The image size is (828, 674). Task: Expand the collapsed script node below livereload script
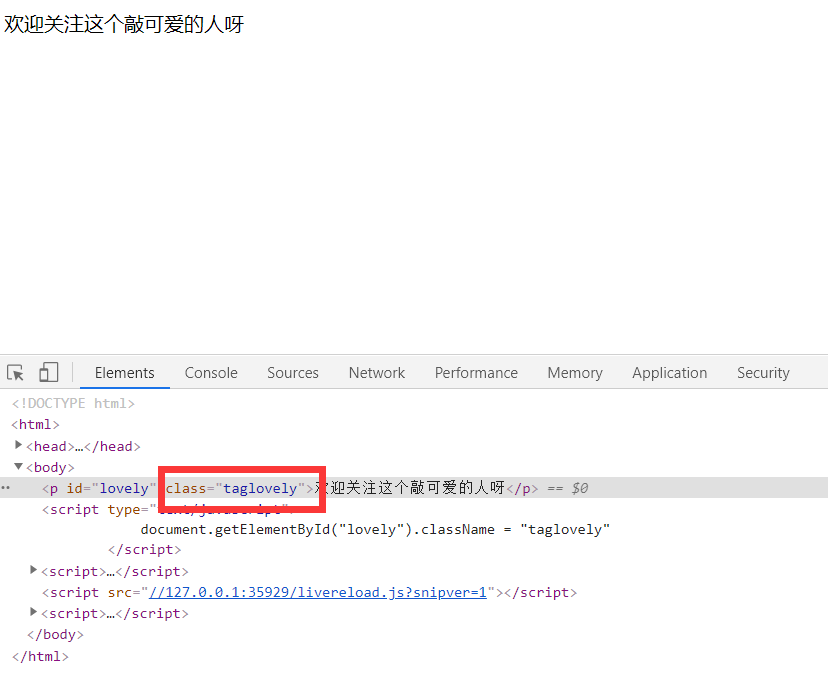tap(33, 612)
